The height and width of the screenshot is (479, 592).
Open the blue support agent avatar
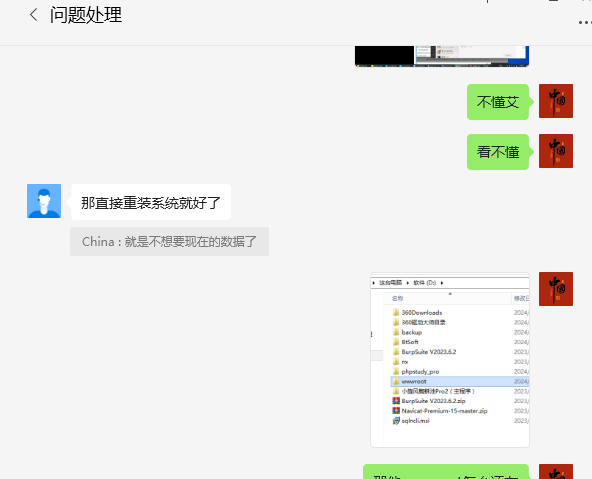[x=44, y=201]
